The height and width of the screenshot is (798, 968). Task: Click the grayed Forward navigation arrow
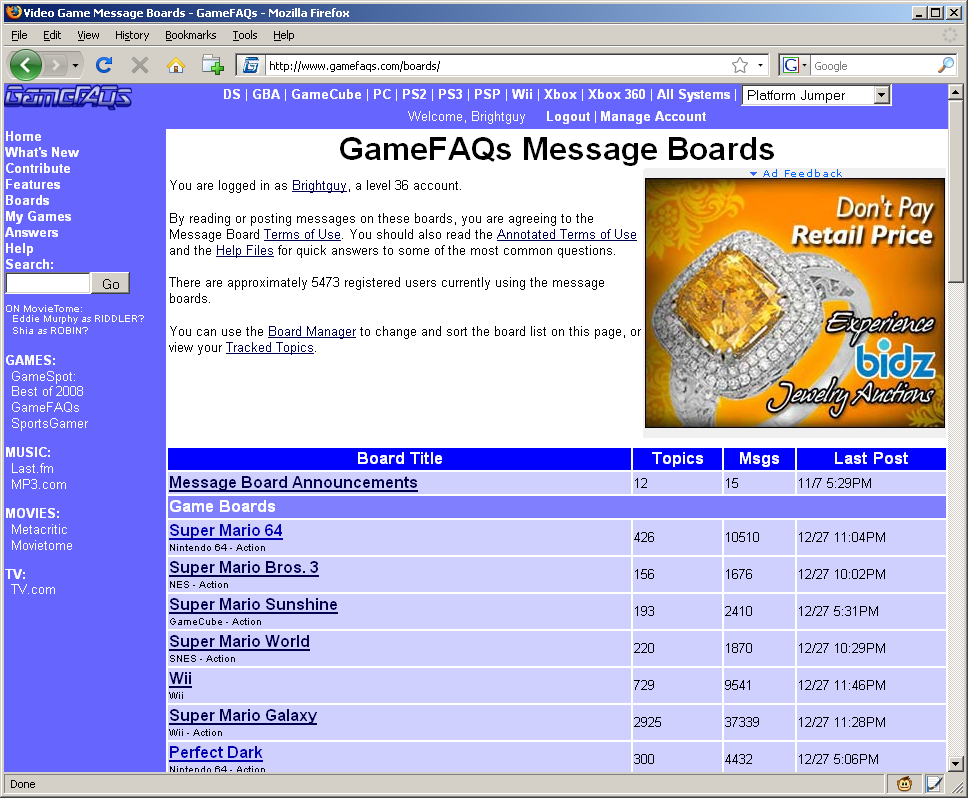(x=56, y=65)
